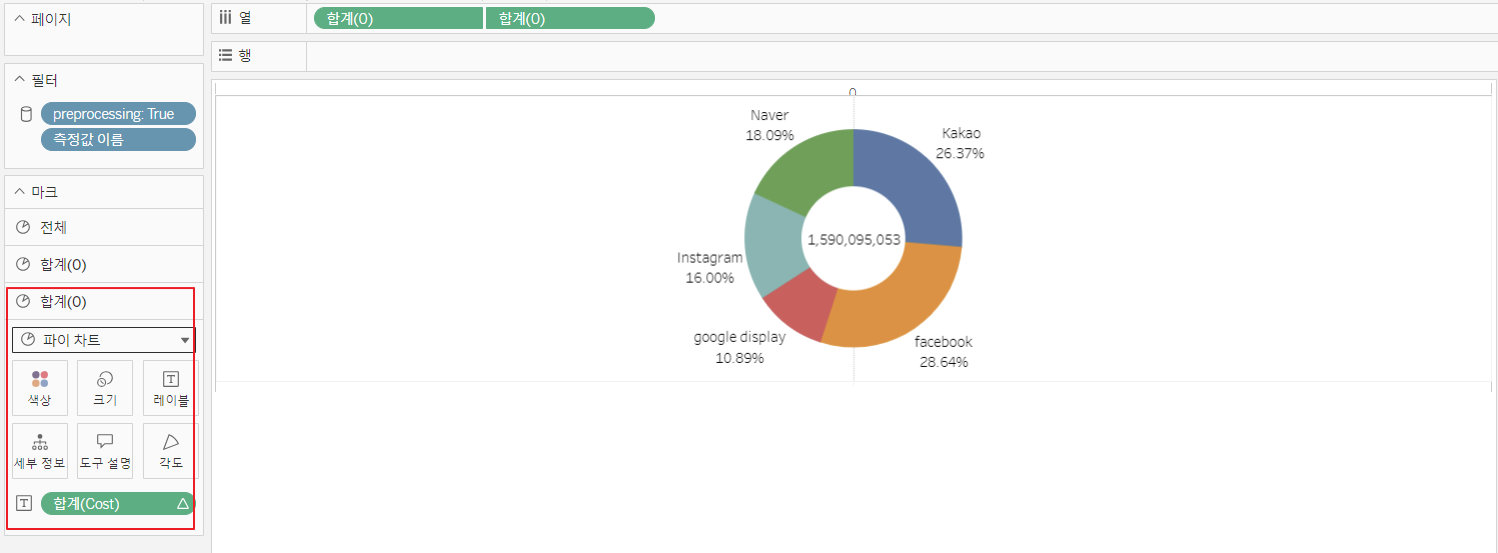This screenshot has height=553, width=1498.
Task: Select the 전체 marks tab
Action: (x=104, y=228)
